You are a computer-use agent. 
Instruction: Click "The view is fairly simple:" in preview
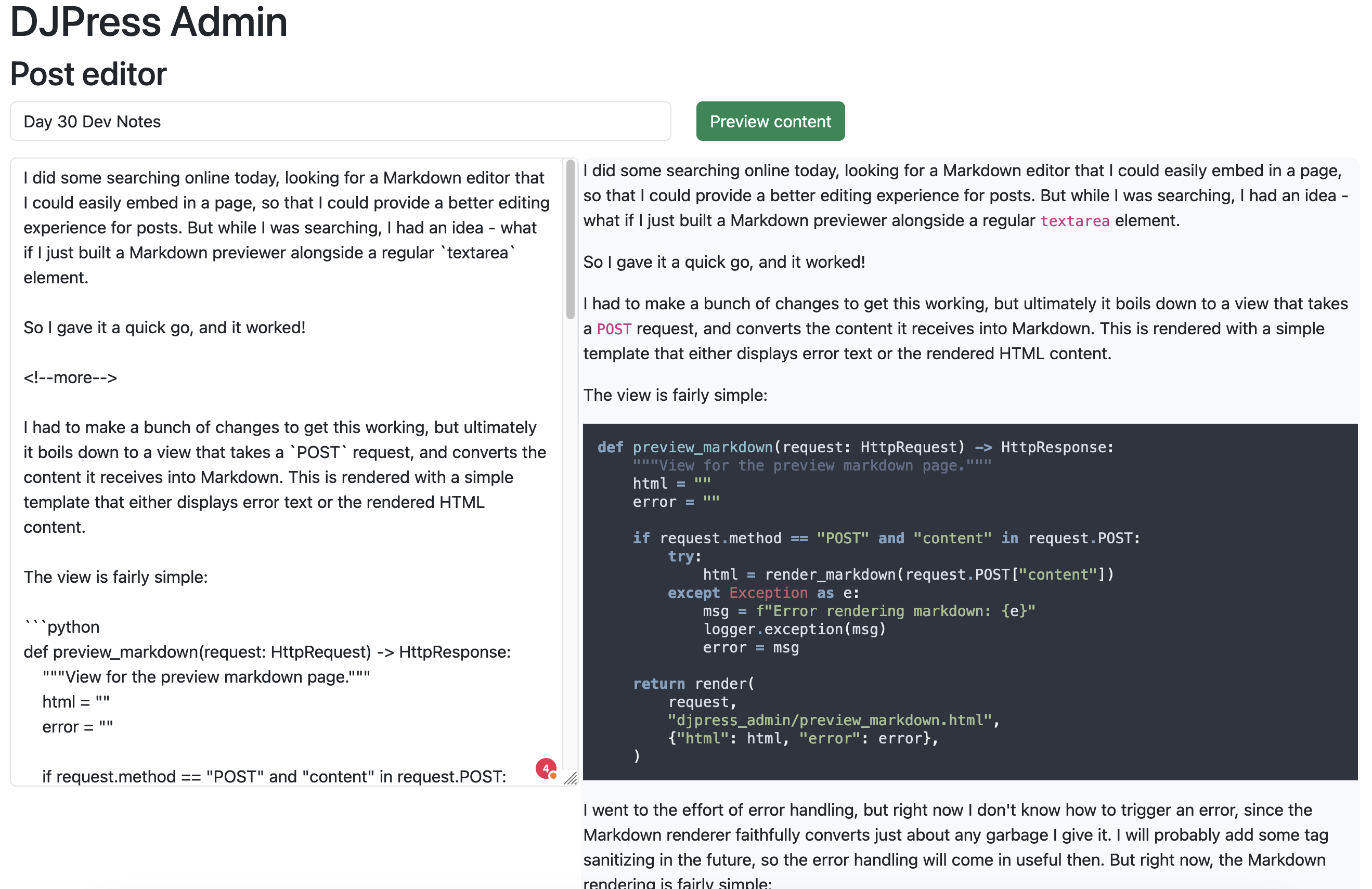point(675,395)
